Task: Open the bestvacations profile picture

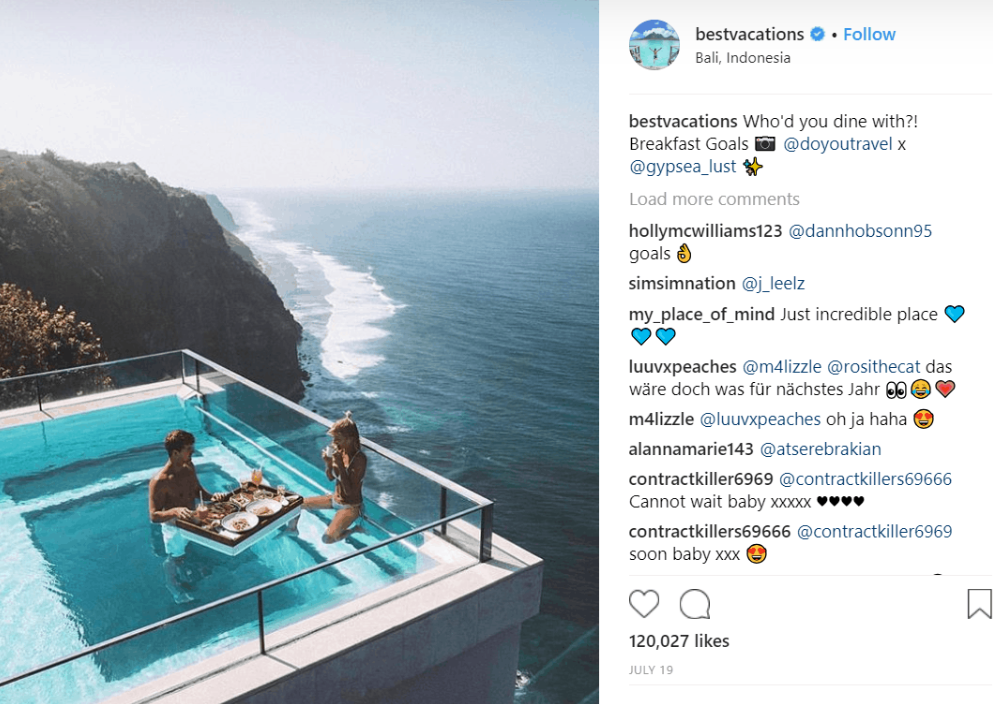Action: pos(654,44)
